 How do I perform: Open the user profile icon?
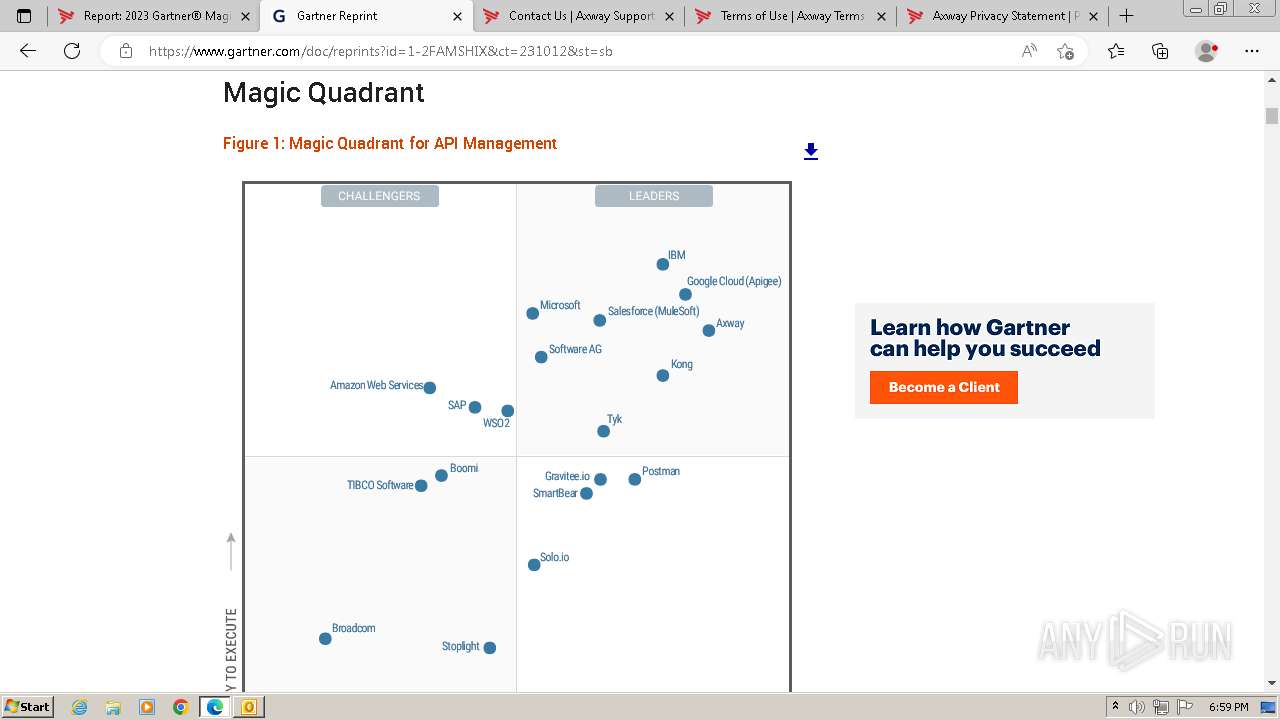(x=1206, y=51)
